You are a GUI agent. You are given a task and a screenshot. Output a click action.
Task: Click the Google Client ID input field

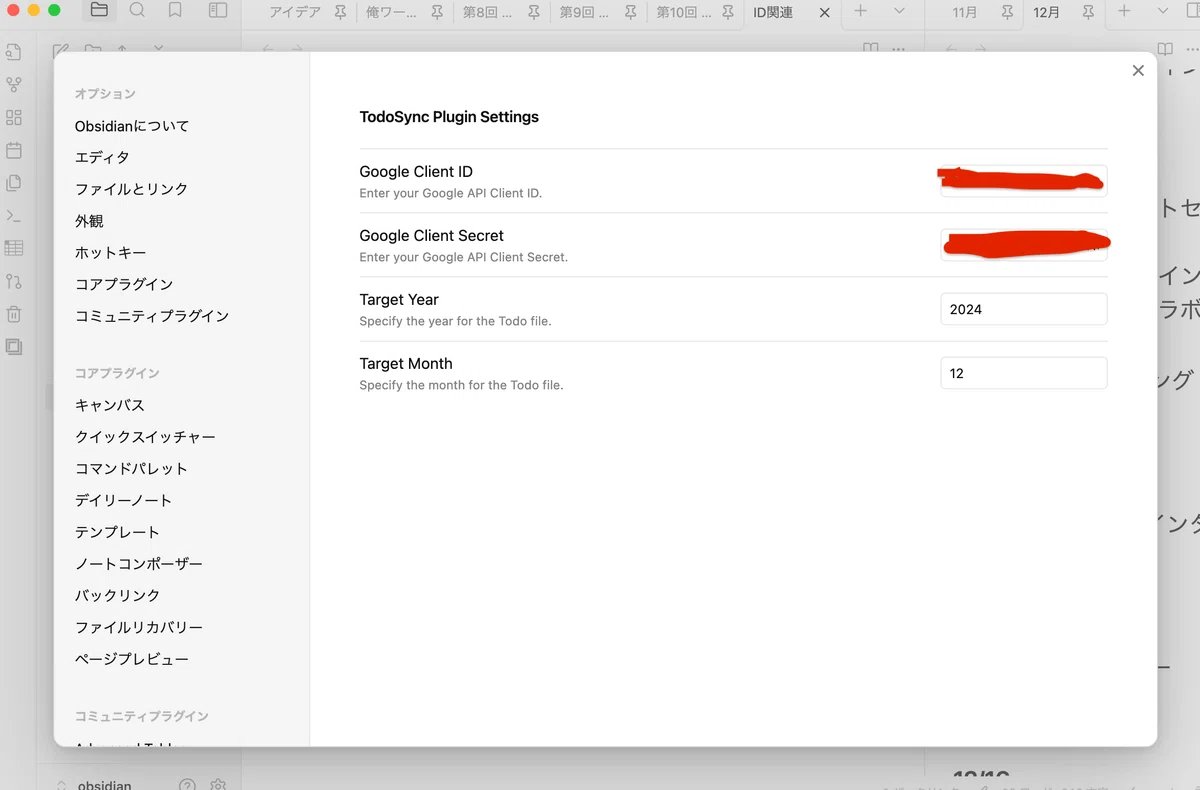(1024, 181)
